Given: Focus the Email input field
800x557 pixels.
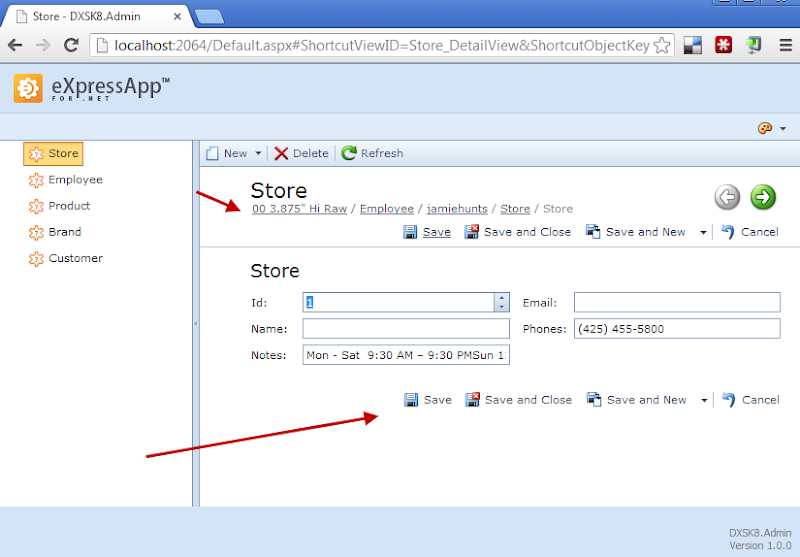Looking at the screenshot, I should point(677,302).
